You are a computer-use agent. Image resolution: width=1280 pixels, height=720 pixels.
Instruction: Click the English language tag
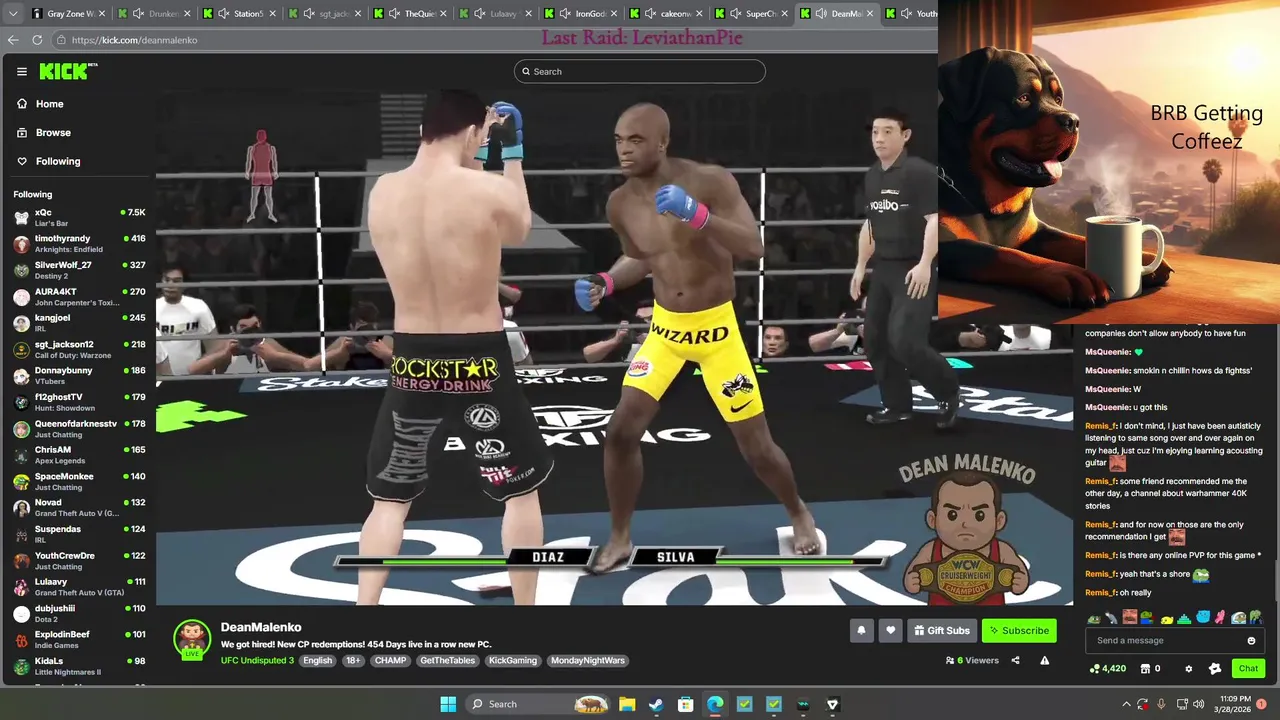click(x=317, y=660)
